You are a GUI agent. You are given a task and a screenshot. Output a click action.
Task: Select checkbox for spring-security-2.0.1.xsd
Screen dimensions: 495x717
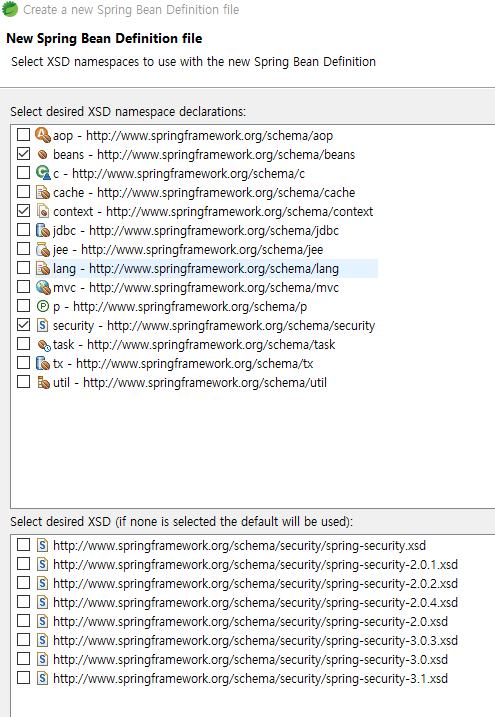(23, 564)
